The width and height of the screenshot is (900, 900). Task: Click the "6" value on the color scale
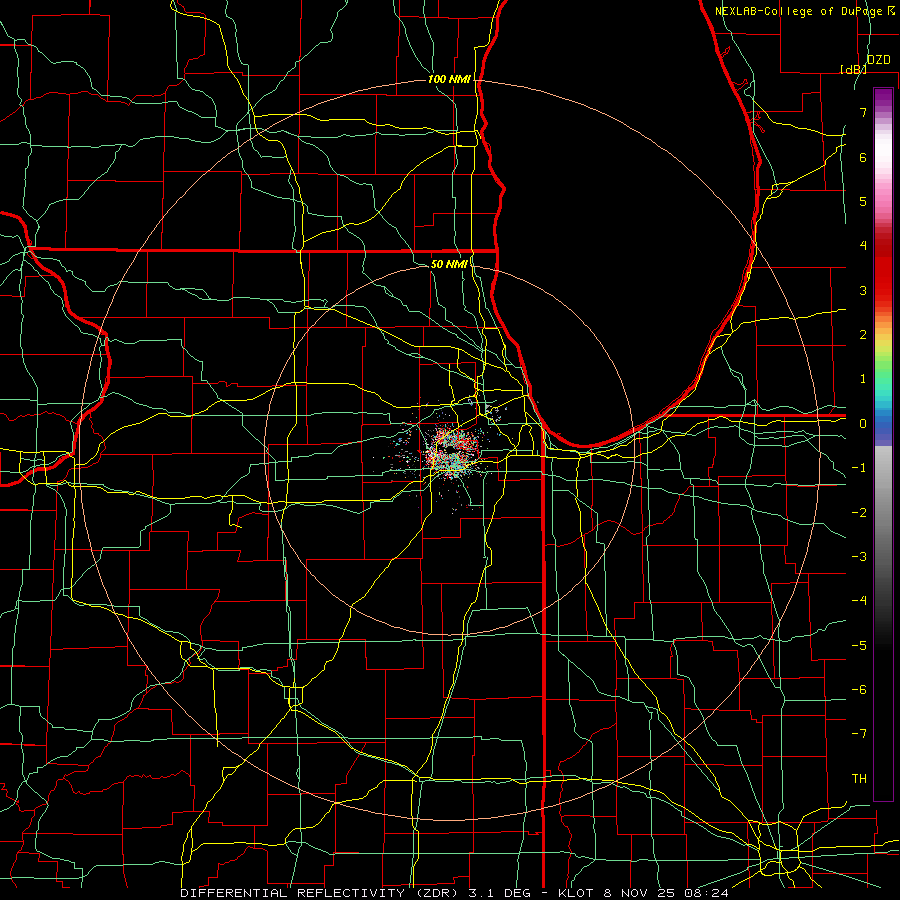[x=863, y=157]
